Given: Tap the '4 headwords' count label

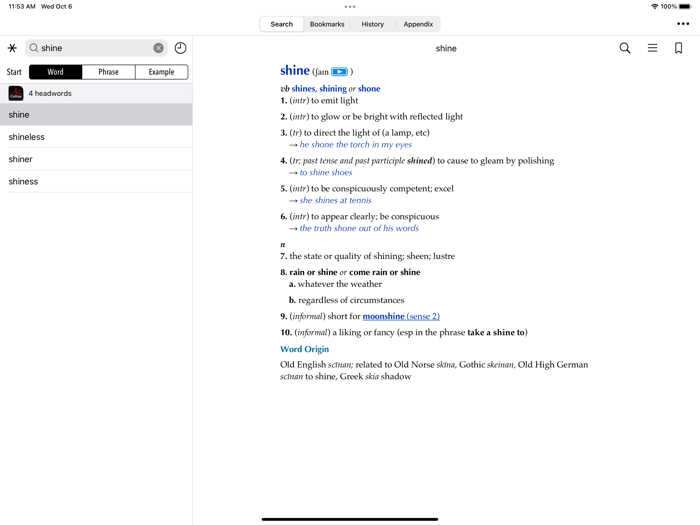Looking at the screenshot, I should coord(50,93).
